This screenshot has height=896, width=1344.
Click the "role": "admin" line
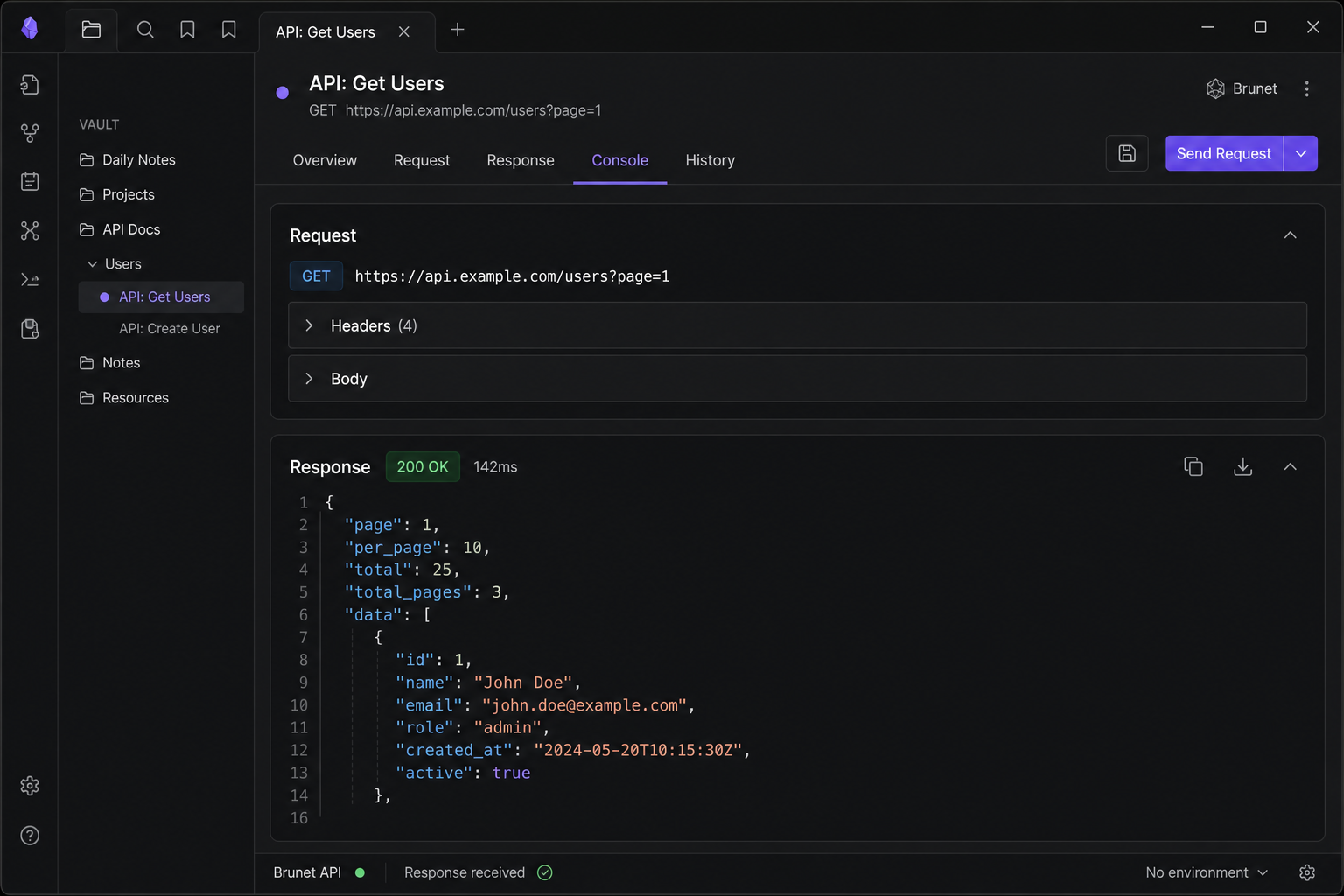(472, 728)
